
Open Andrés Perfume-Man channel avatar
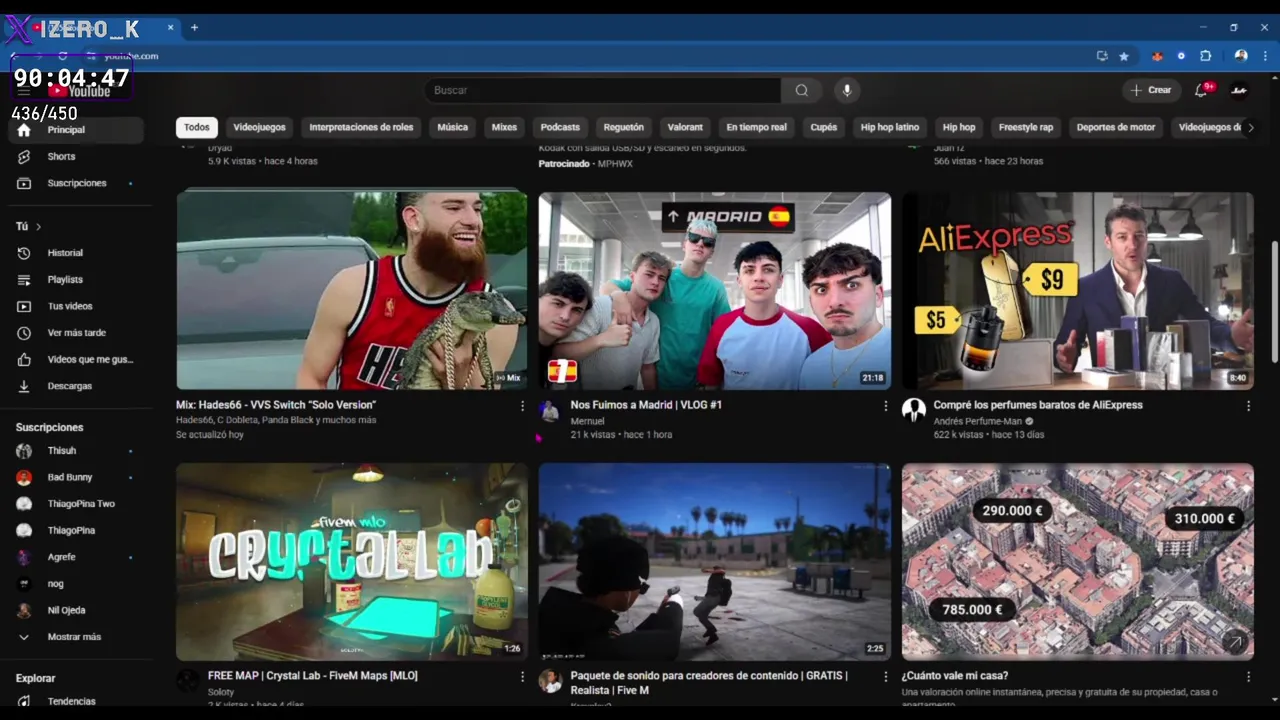(x=913, y=411)
